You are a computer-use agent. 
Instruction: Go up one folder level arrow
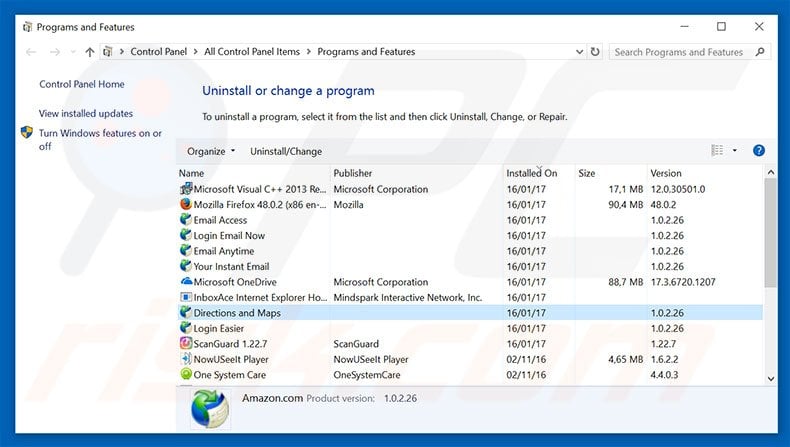click(90, 52)
